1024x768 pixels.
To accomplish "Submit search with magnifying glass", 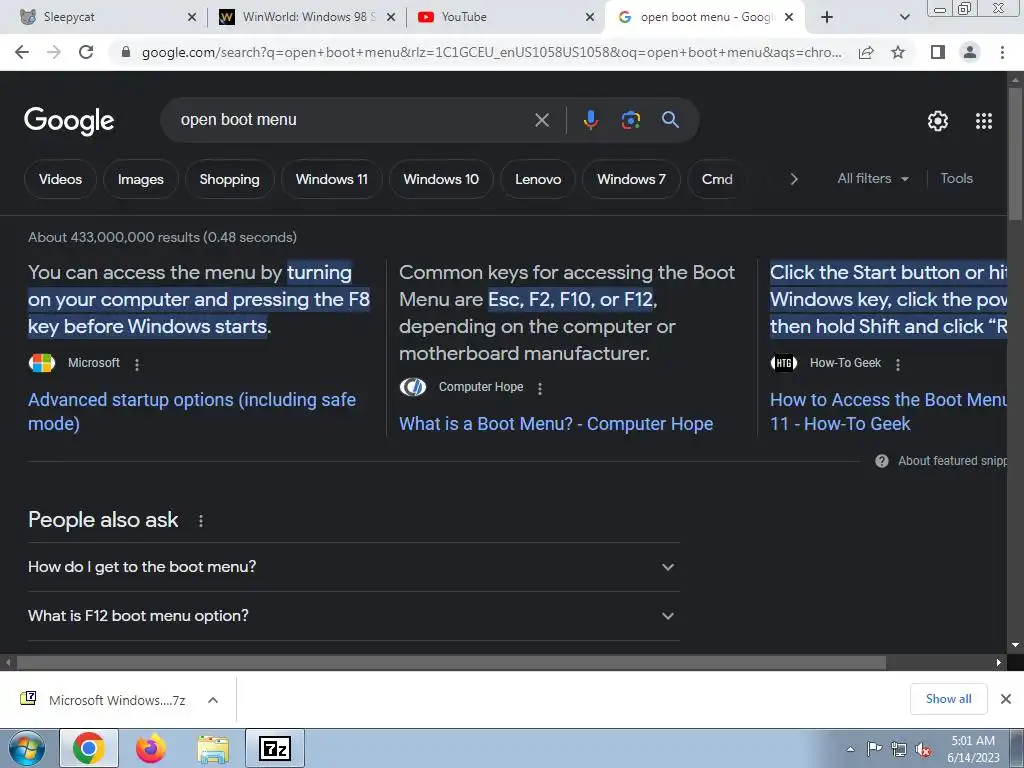I will point(670,120).
